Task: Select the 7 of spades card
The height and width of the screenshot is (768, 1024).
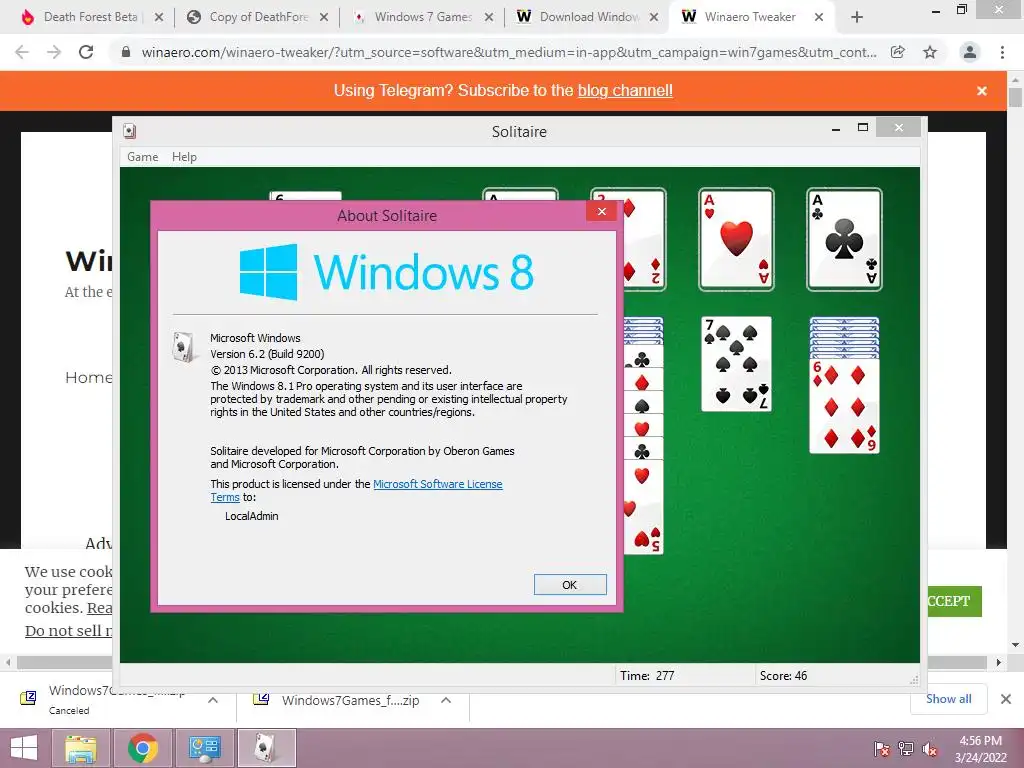Action: coord(736,364)
